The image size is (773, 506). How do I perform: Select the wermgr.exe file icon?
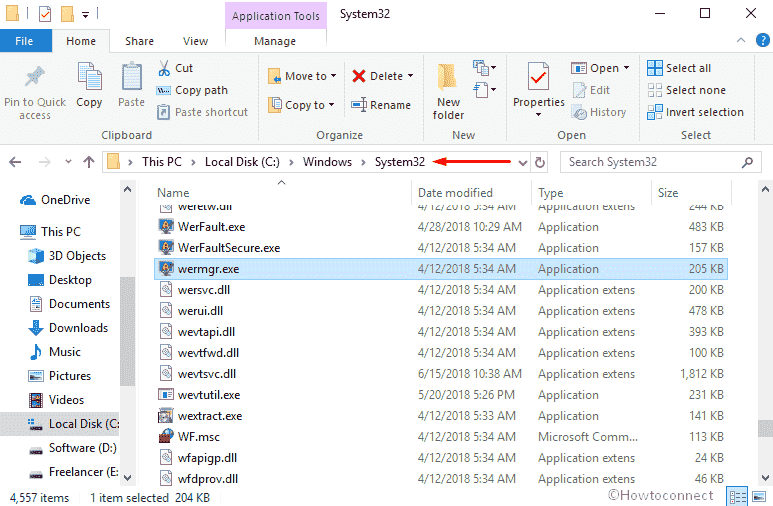click(166, 269)
